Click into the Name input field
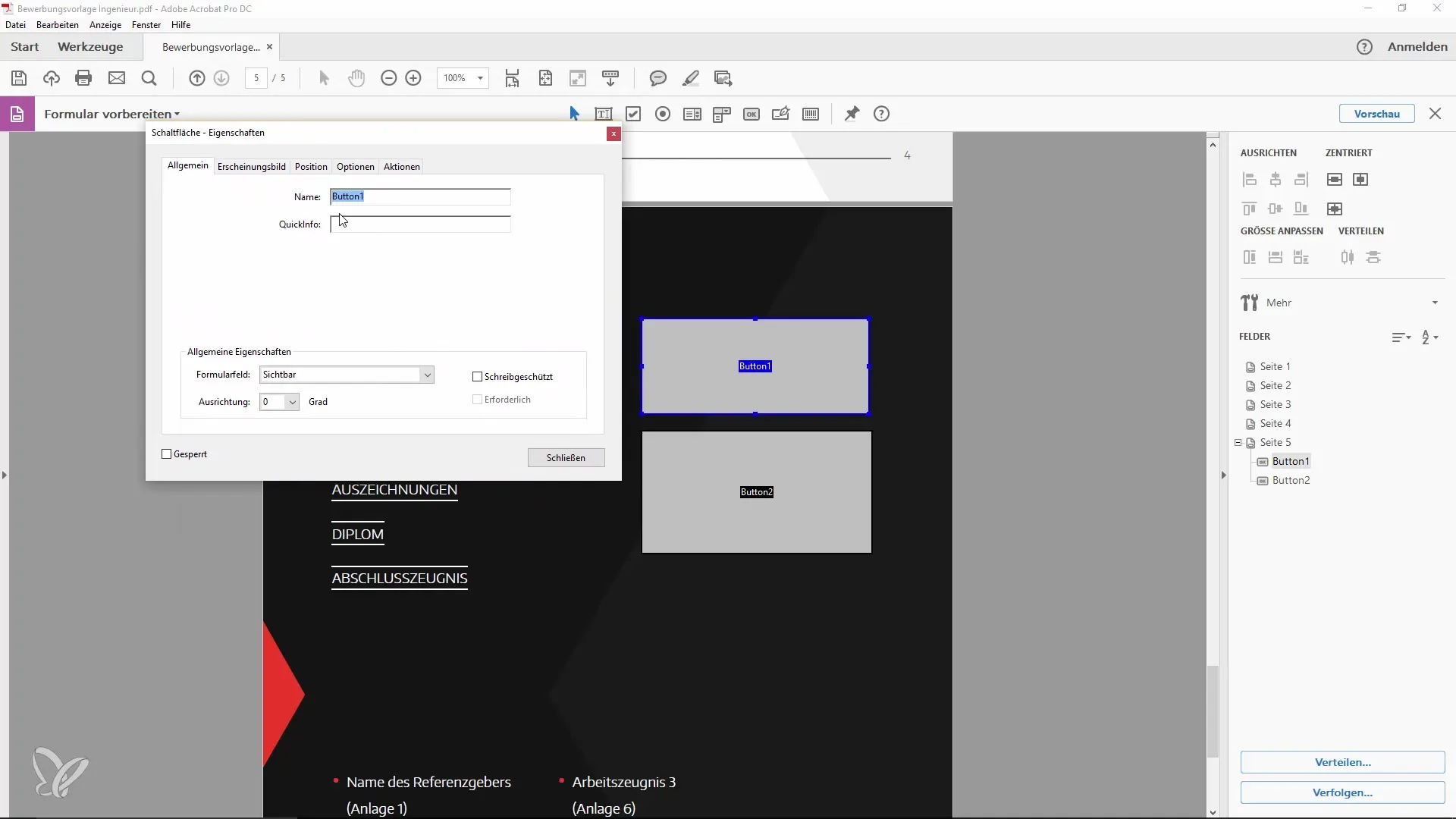 coord(420,197)
